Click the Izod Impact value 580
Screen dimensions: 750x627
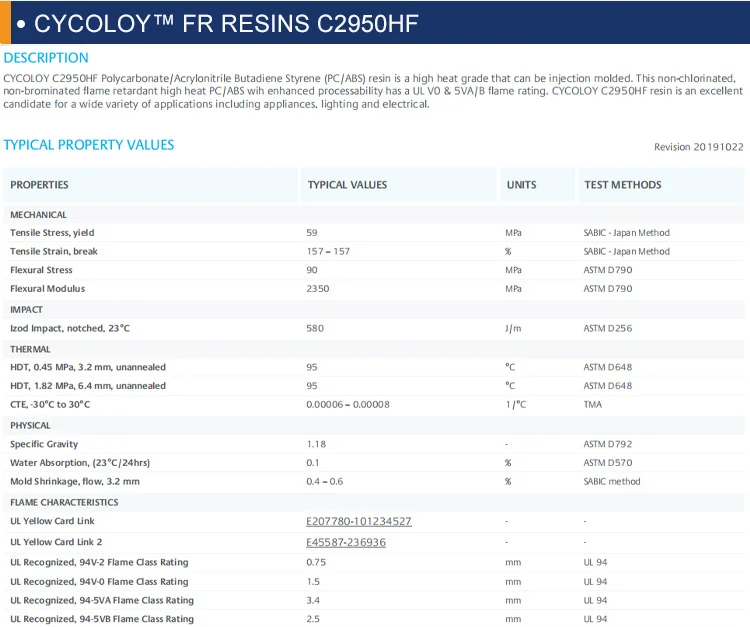tap(315, 329)
